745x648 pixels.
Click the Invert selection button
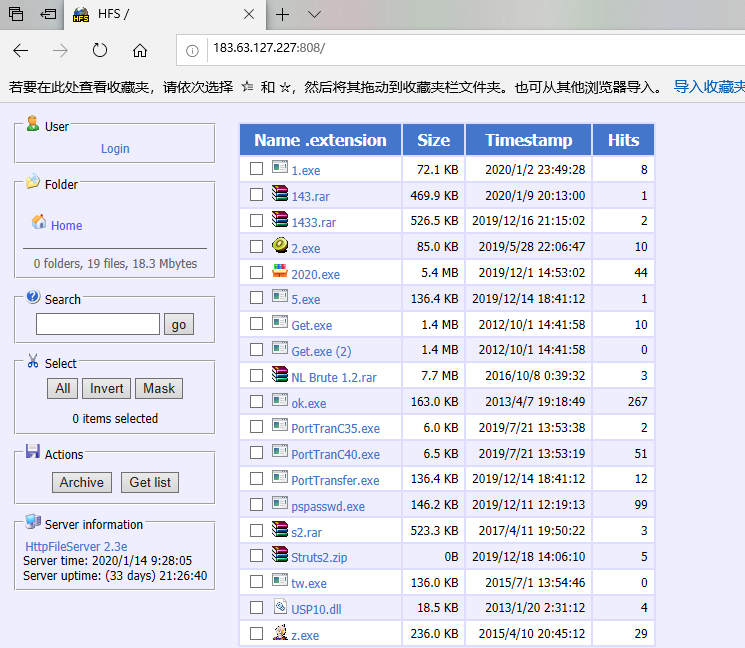click(107, 388)
